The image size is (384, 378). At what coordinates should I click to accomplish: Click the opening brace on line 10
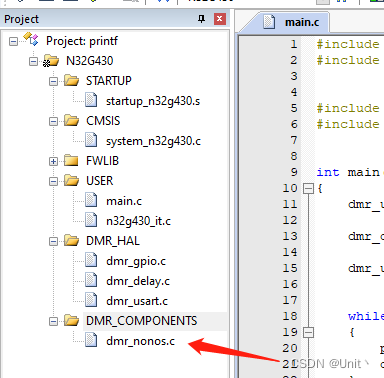tap(320, 189)
